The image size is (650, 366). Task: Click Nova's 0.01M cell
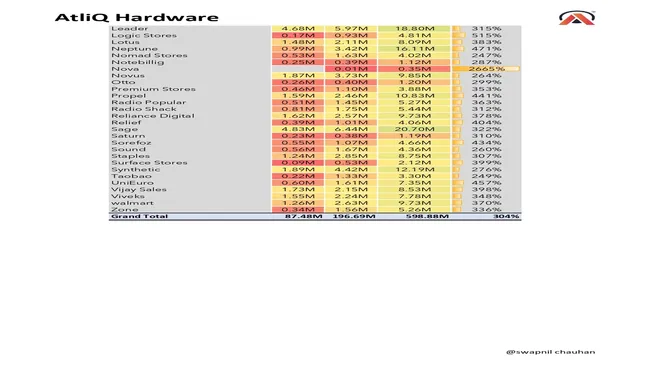(351, 69)
